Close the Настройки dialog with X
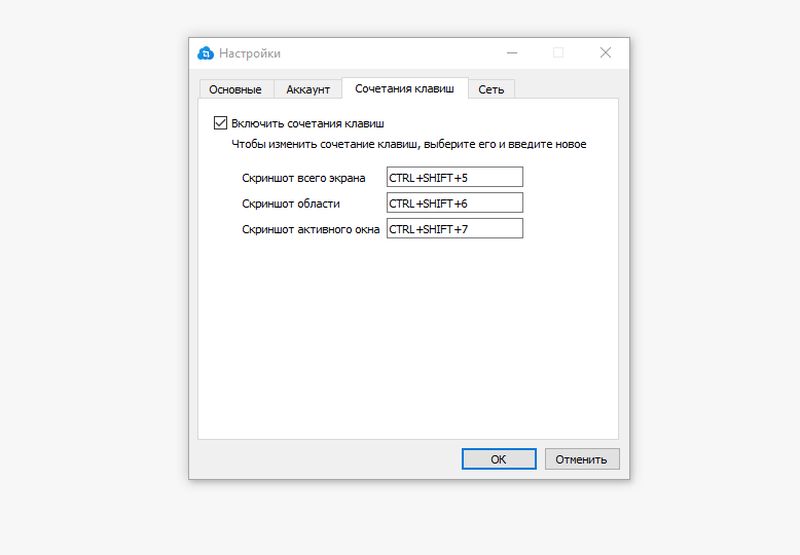Viewport: 800px width, 555px height. 605,53
